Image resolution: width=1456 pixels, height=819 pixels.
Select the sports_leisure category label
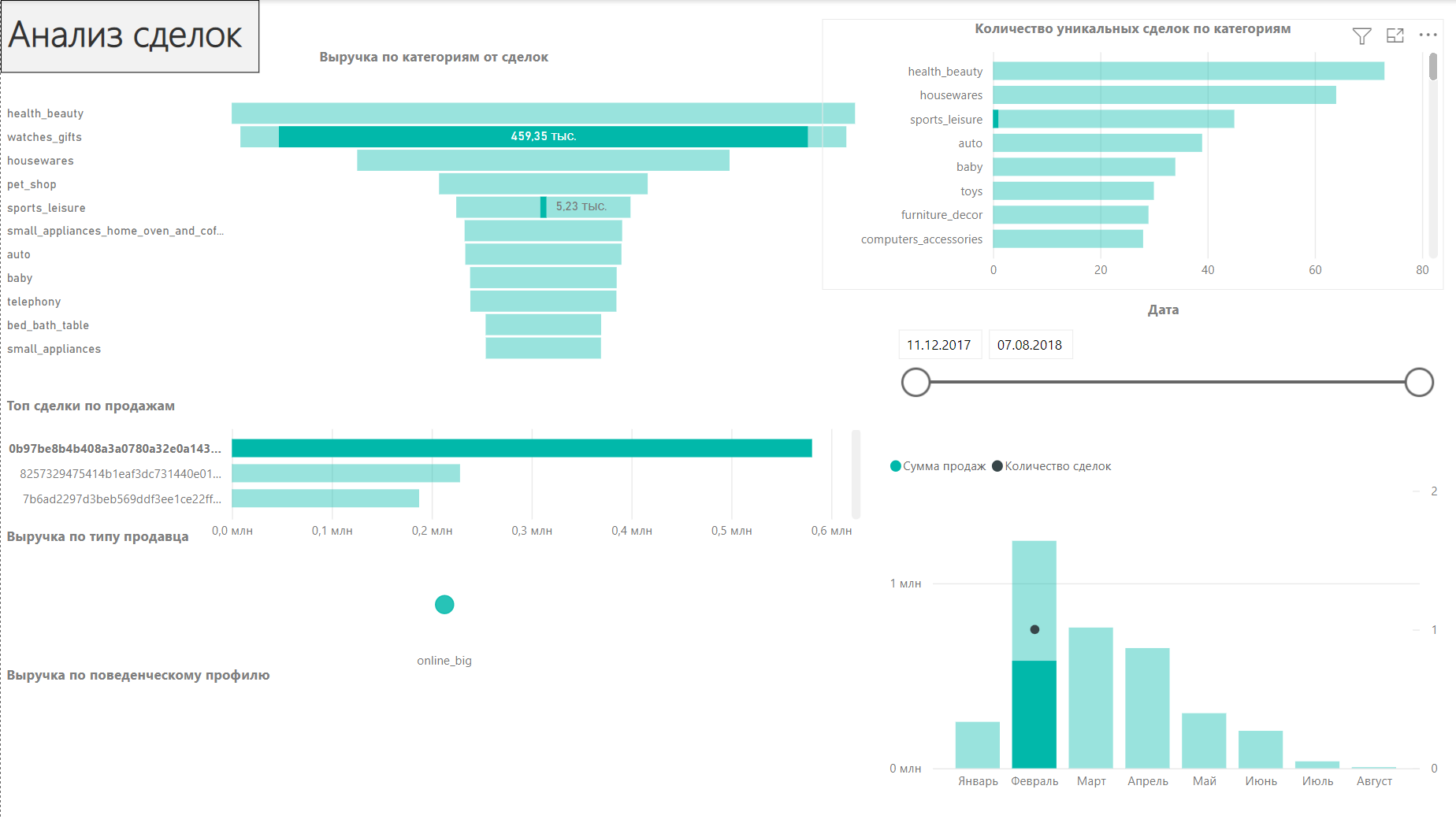click(46, 207)
